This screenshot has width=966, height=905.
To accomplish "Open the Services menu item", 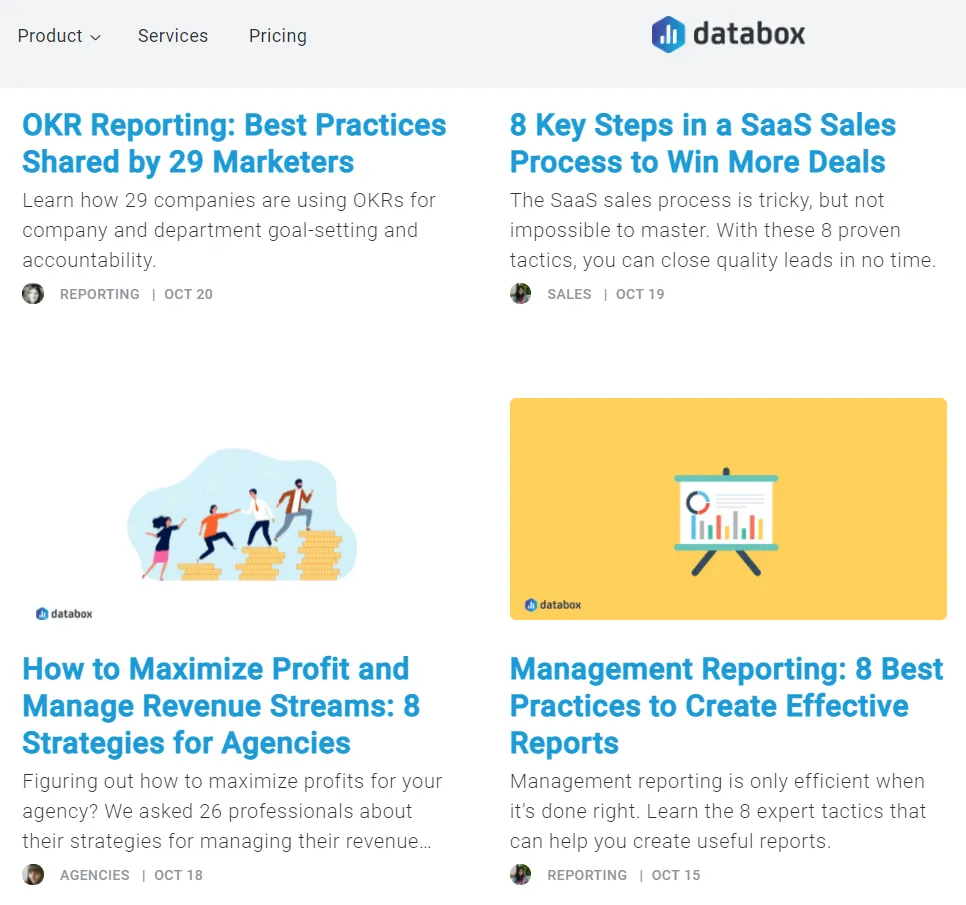I will [172, 36].
